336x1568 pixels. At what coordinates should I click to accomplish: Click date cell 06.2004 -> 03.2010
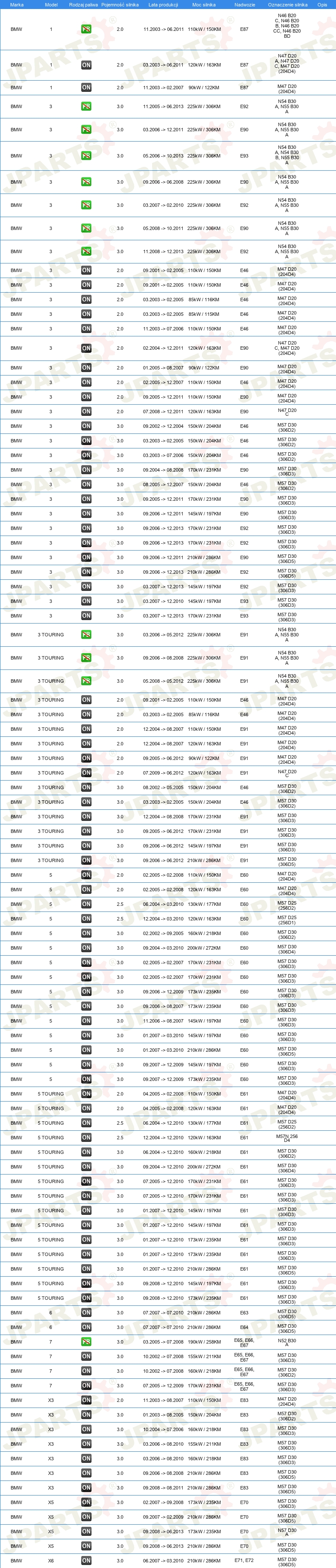click(x=163, y=904)
